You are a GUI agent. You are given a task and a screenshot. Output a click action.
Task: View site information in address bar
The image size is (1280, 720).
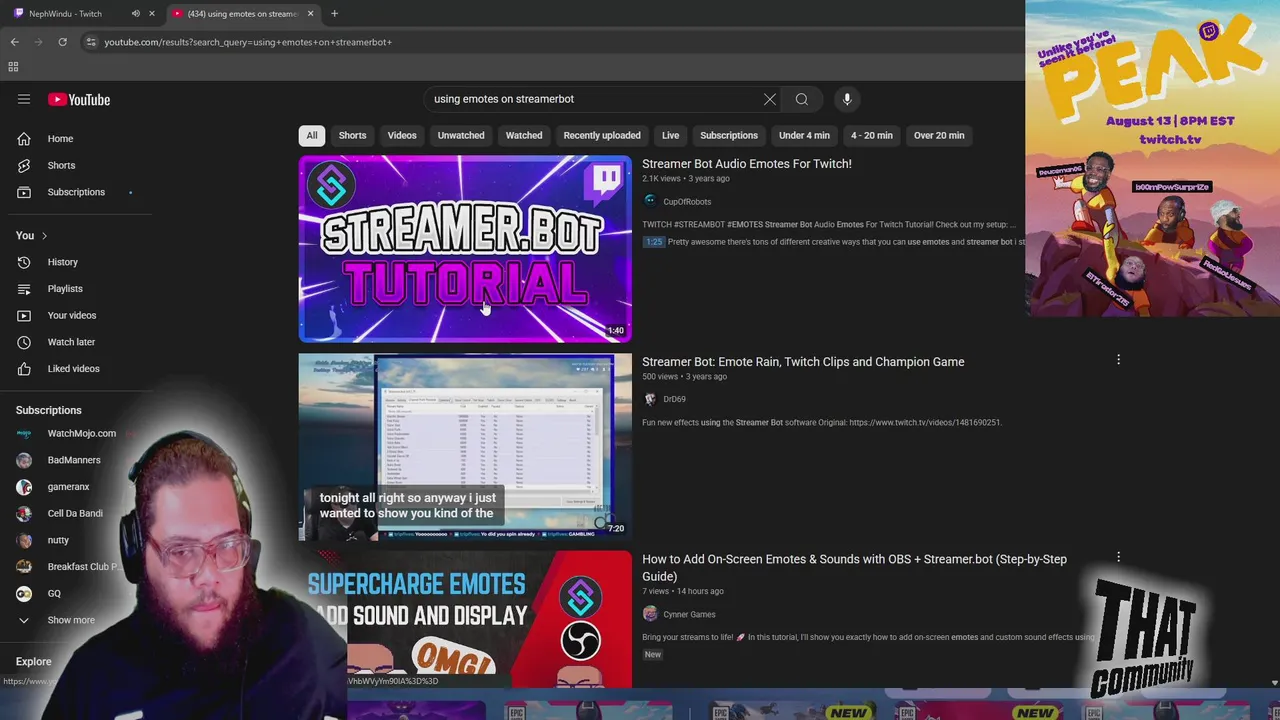click(91, 42)
